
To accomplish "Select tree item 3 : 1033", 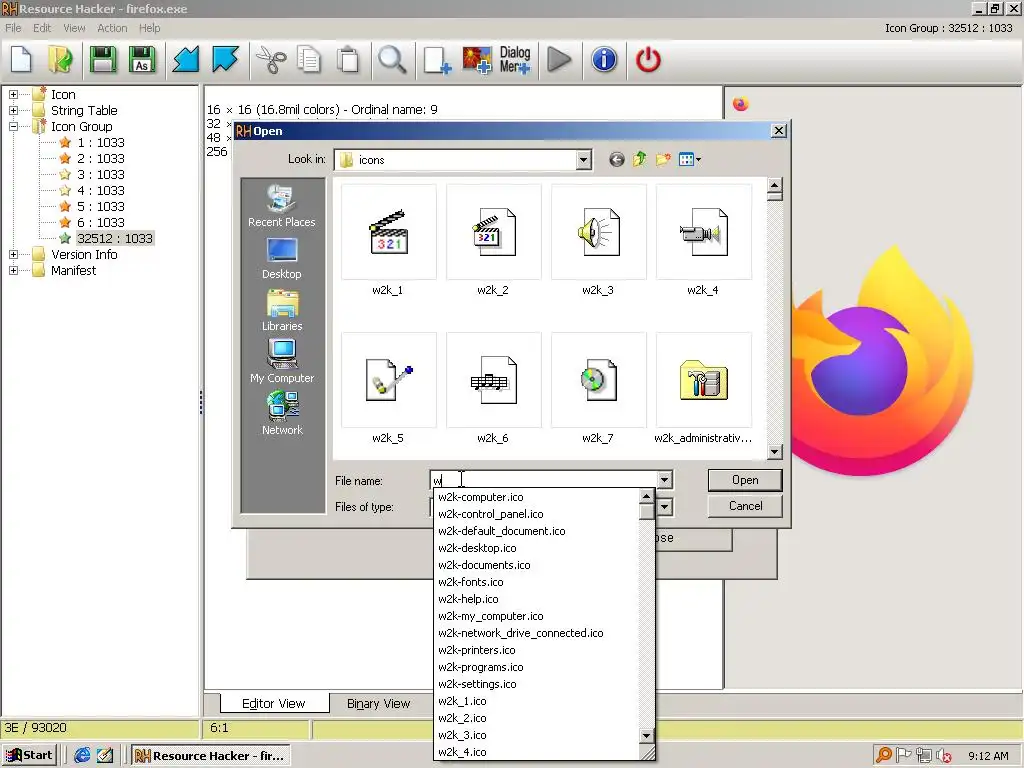I will pyautogui.click(x=101, y=174).
